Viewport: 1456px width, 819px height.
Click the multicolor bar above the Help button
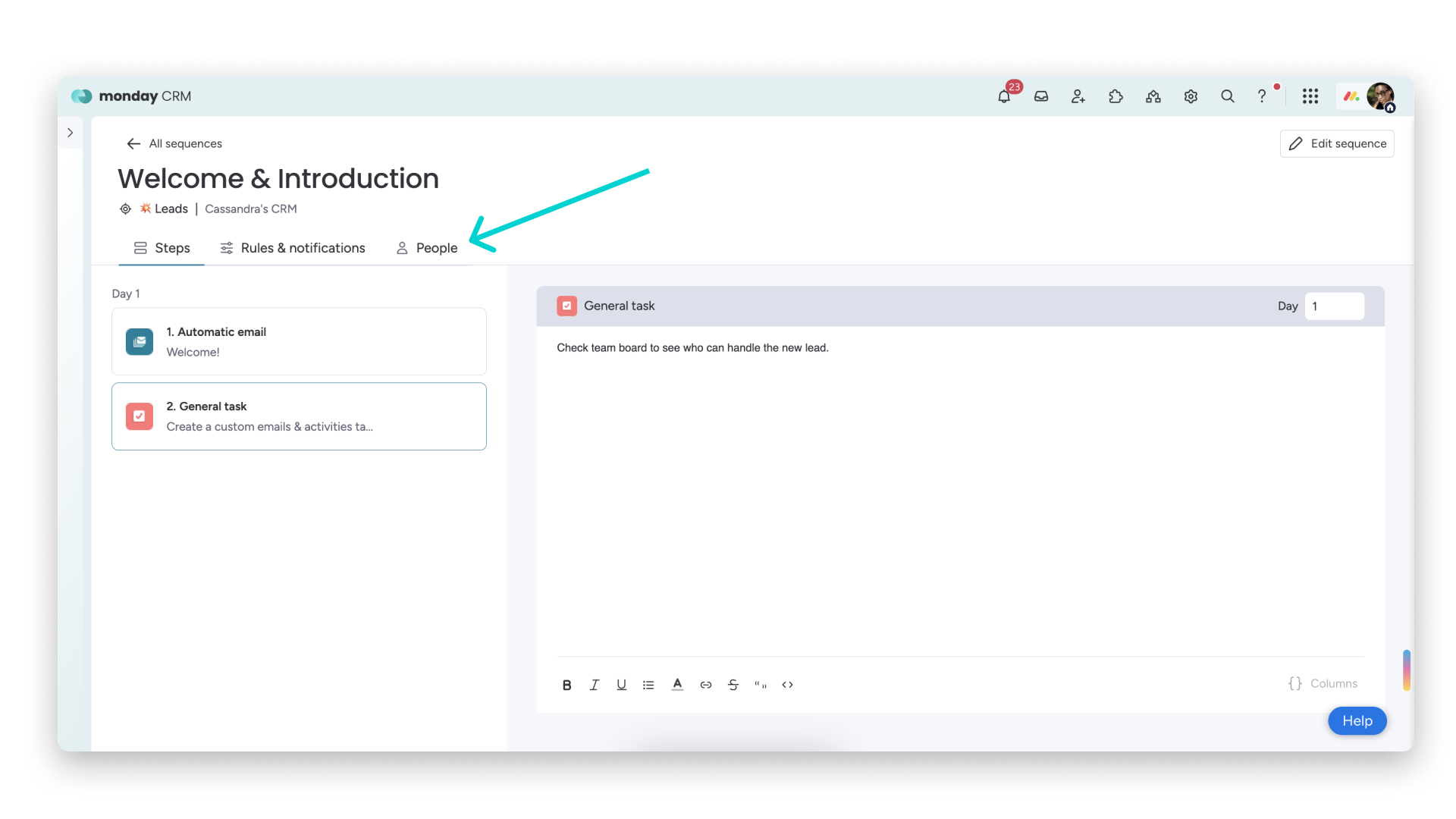point(1407,670)
